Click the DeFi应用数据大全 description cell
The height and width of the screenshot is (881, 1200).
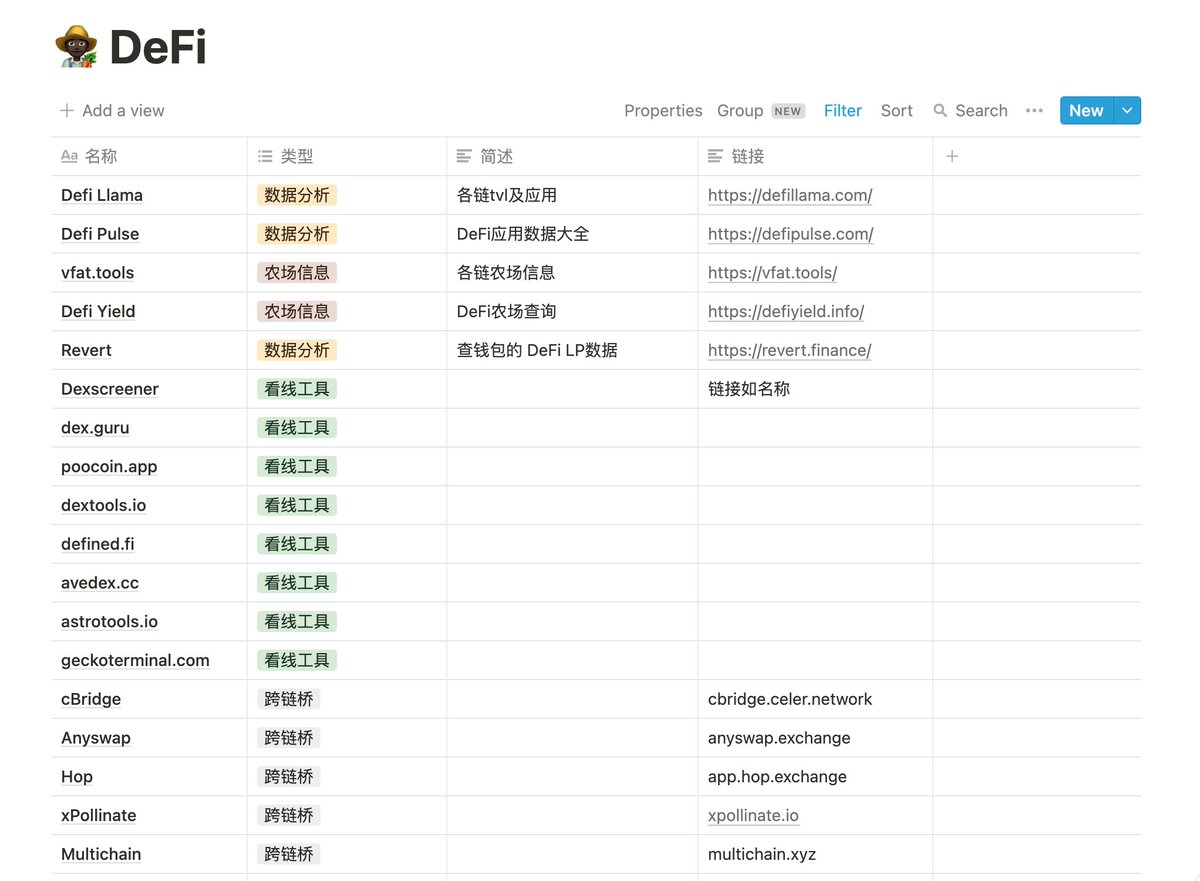click(572, 234)
